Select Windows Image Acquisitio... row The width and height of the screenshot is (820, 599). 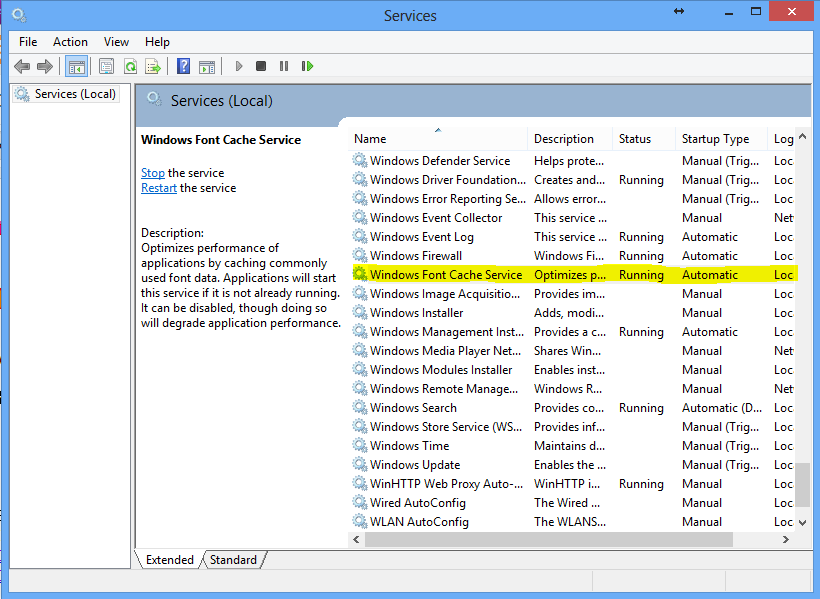click(x=572, y=293)
